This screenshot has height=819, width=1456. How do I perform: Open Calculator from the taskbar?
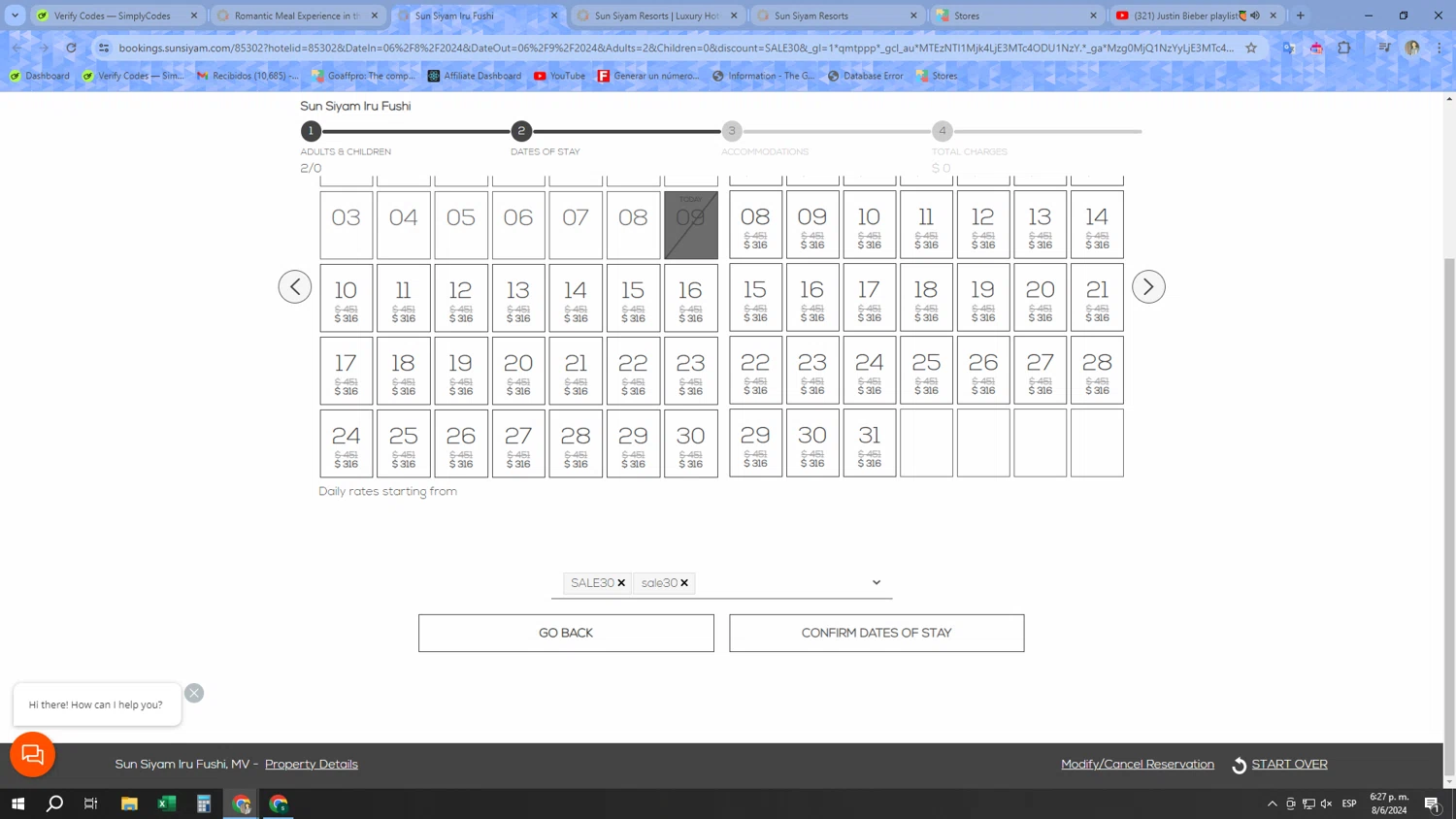(x=204, y=803)
